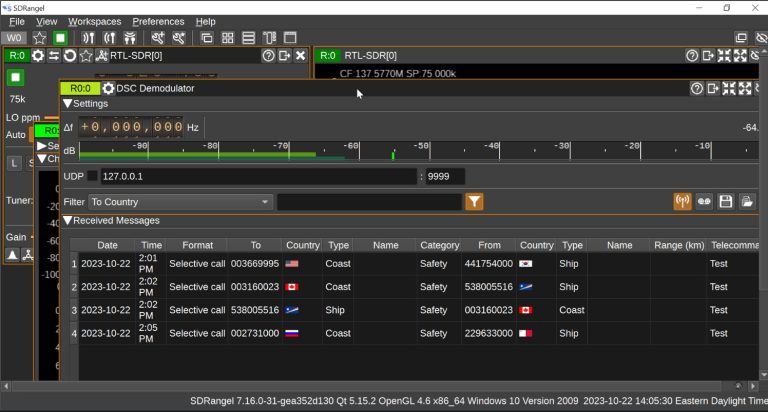Open DSC Demodulator settings gear
Image resolution: width=768 pixels, height=412 pixels.
108,88
